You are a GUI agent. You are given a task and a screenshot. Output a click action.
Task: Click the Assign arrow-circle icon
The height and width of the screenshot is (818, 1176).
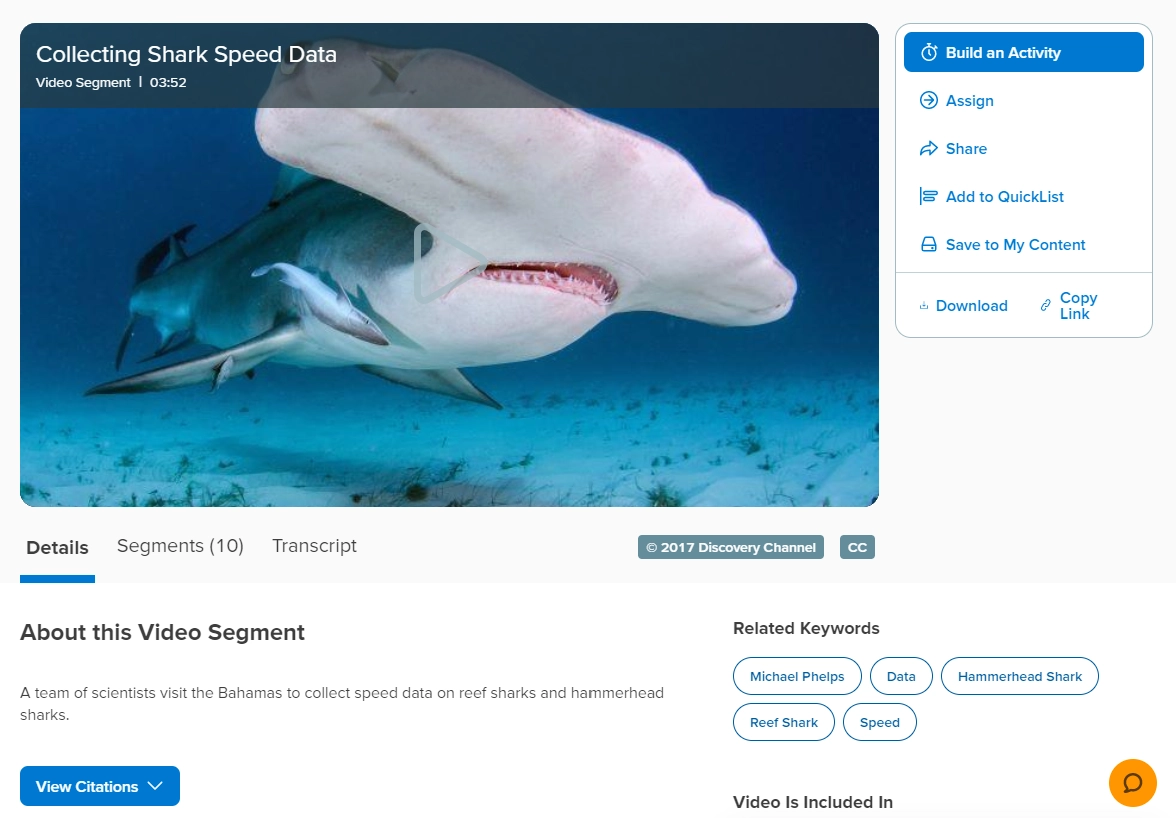(x=928, y=100)
